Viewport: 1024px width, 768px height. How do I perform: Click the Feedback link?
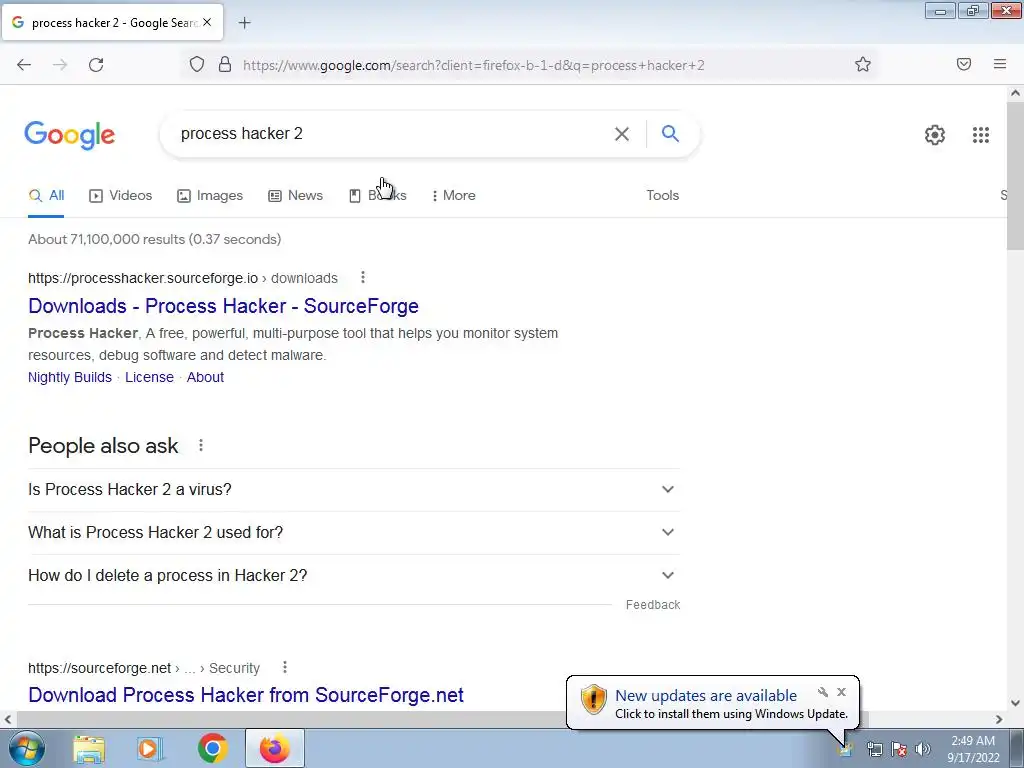[x=653, y=605]
